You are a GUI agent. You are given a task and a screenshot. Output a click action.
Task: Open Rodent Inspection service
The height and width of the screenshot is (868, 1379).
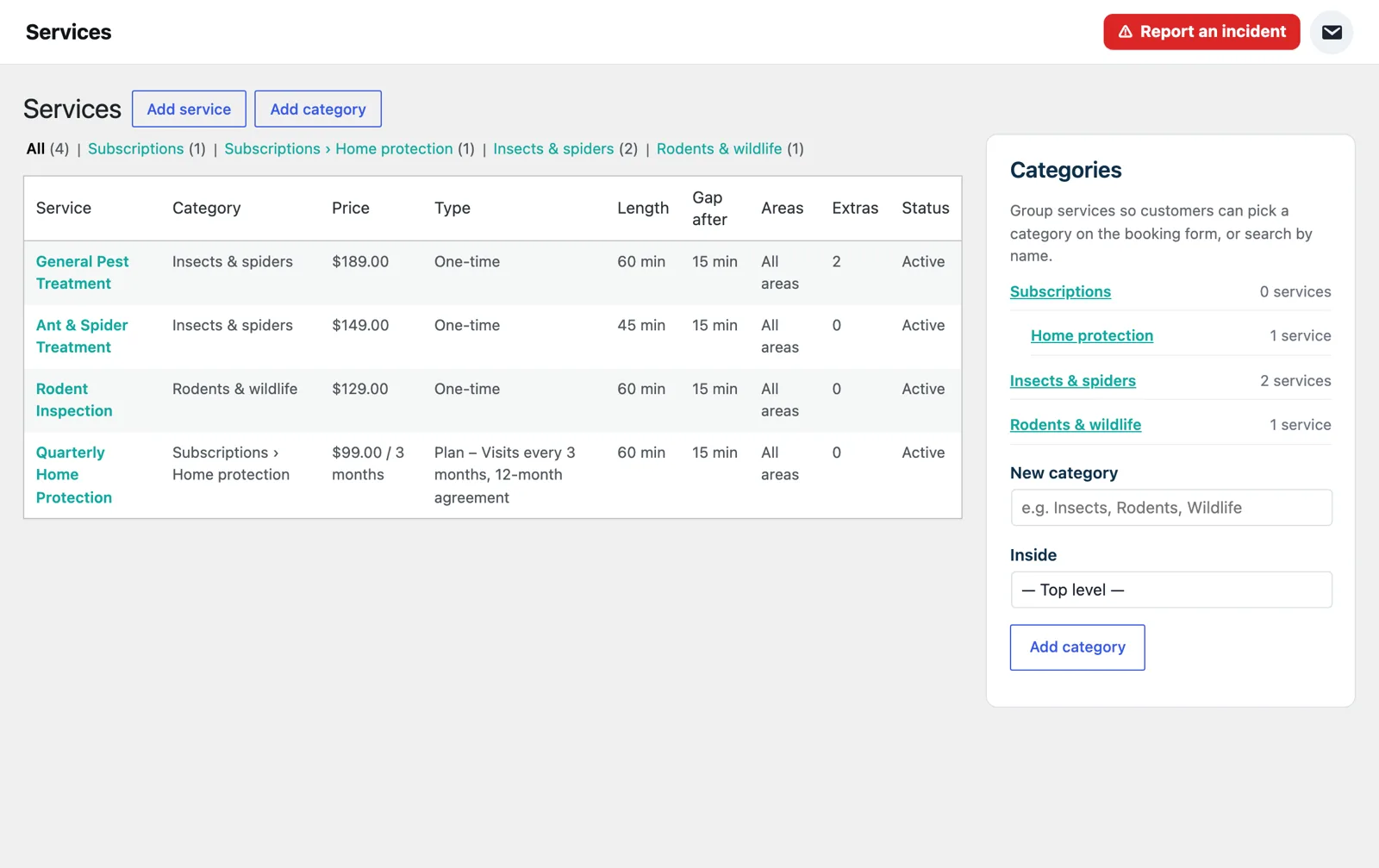tap(74, 400)
